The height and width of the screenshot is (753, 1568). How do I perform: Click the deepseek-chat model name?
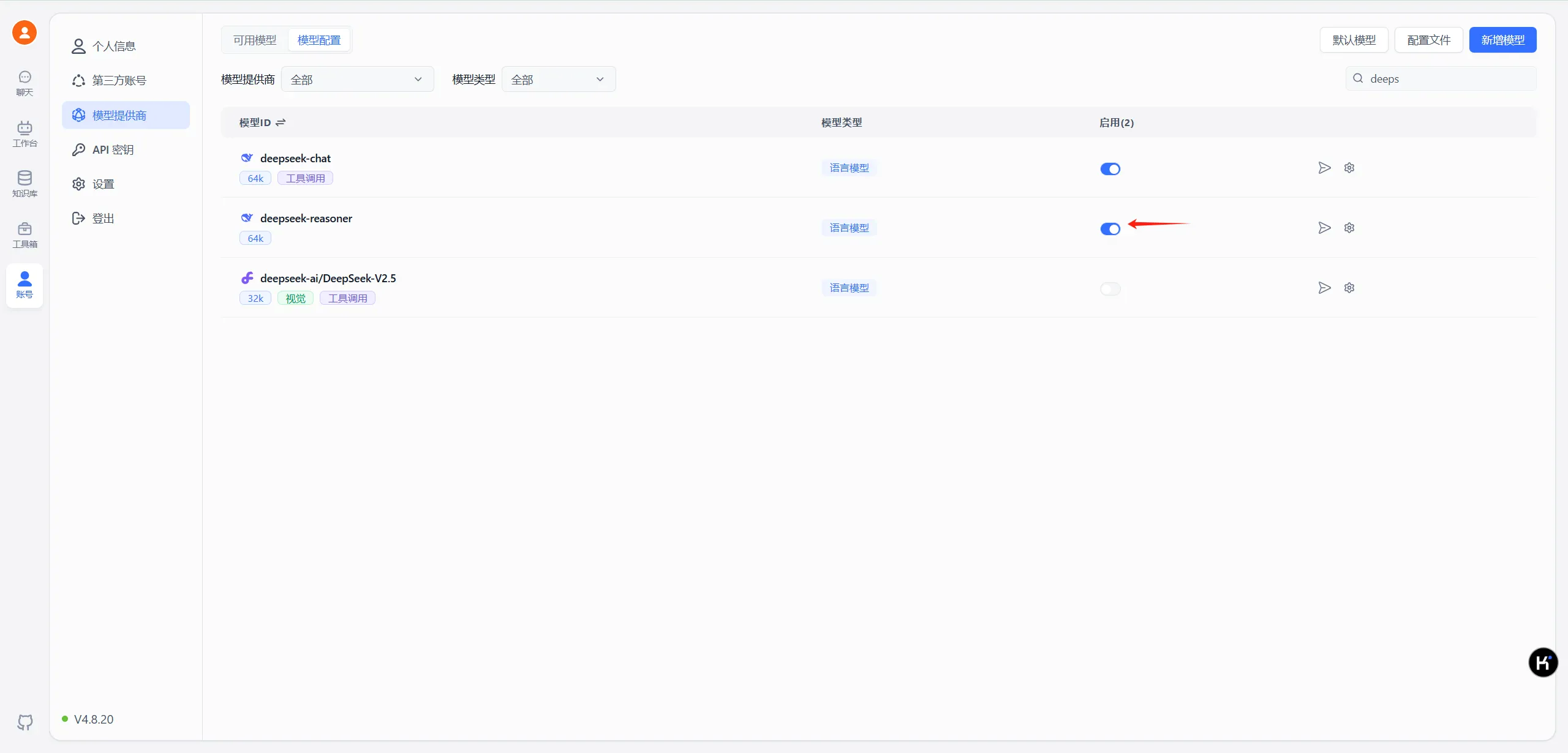point(295,158)
